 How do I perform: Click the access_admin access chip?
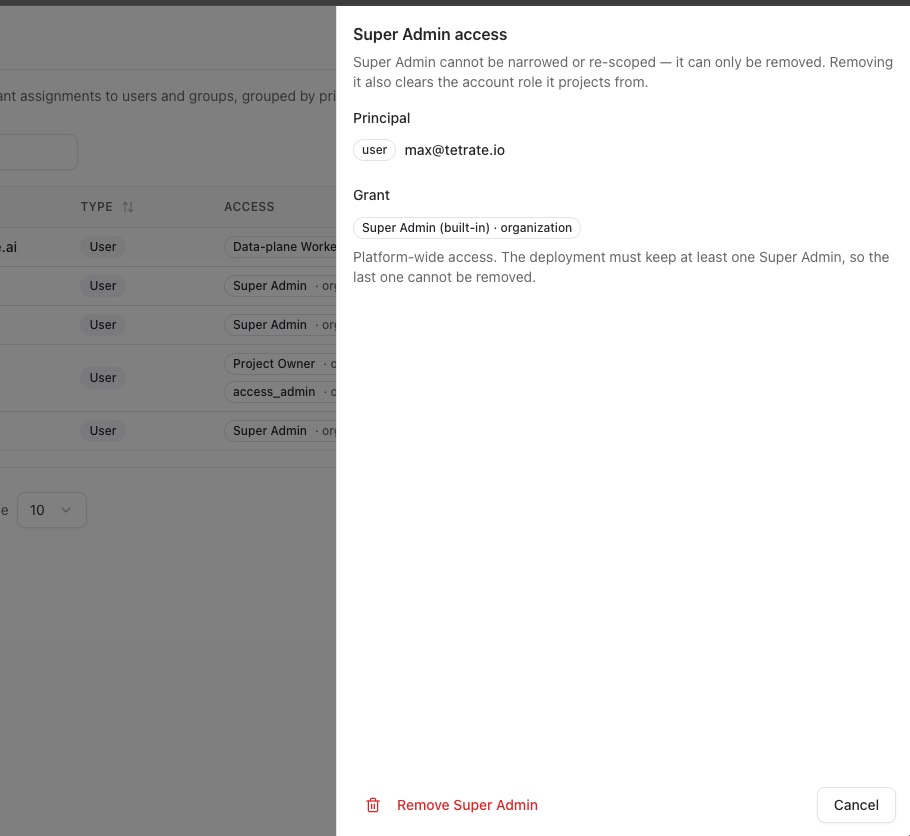coord(280,392)
